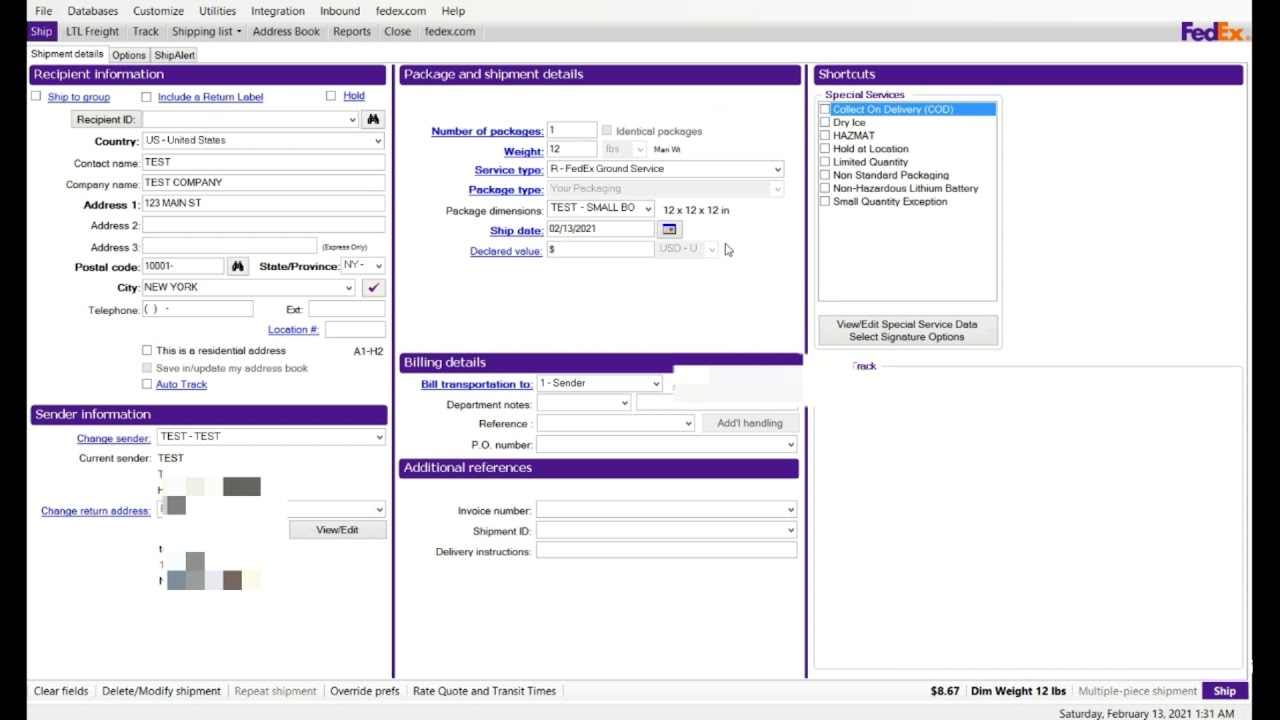Click Number of packages link
The width and height of the screenshot is (1280, 720).
click(487, 131)
